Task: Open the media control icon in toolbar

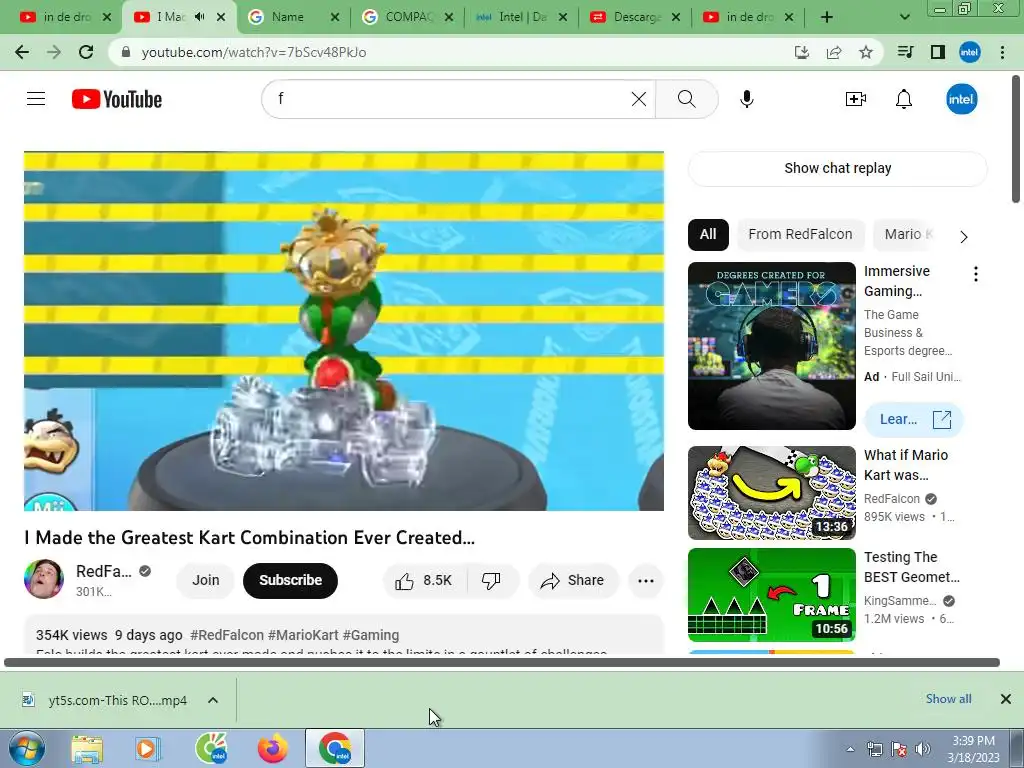Action: [905, 52]
